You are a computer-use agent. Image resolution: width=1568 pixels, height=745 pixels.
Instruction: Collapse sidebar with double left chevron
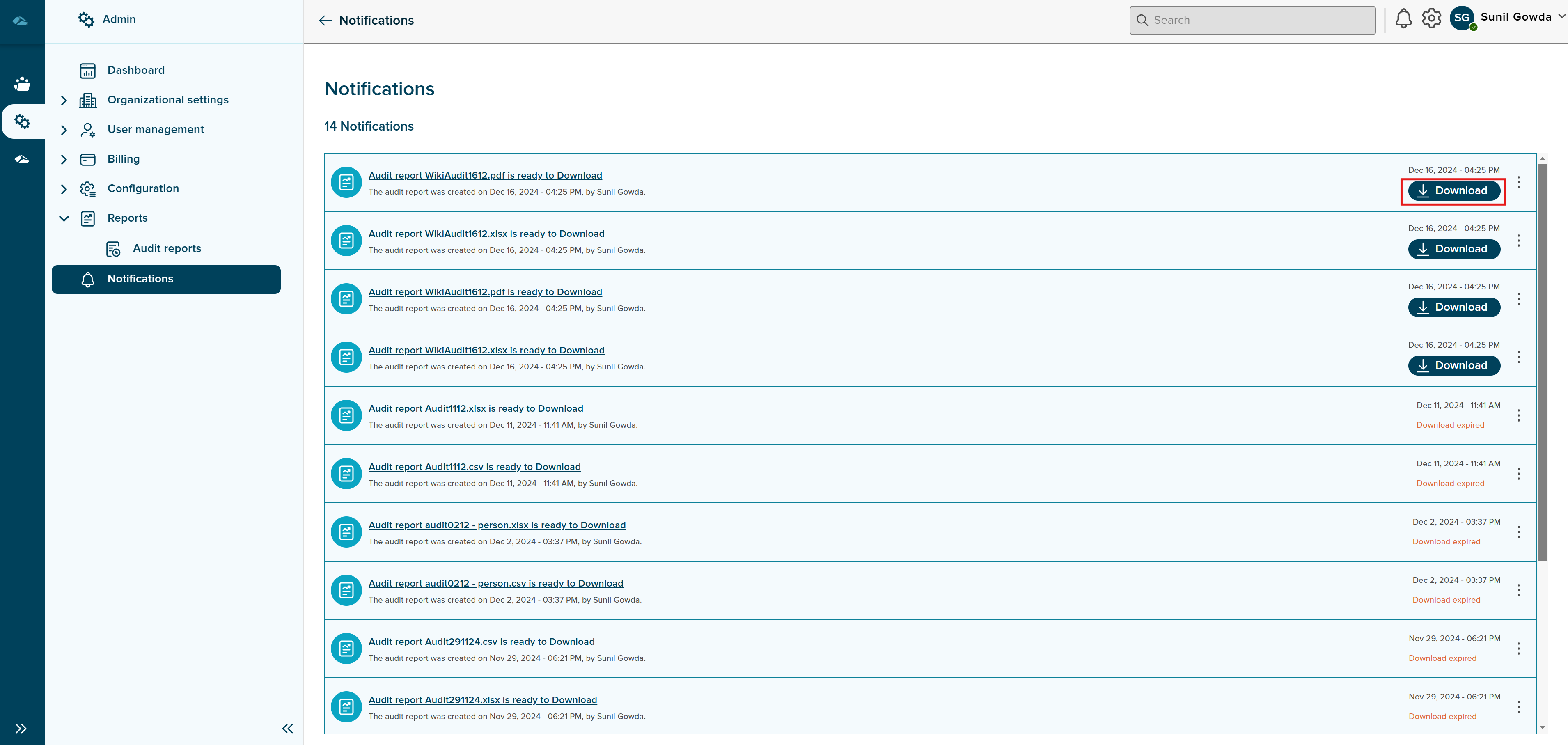[287, 729]
